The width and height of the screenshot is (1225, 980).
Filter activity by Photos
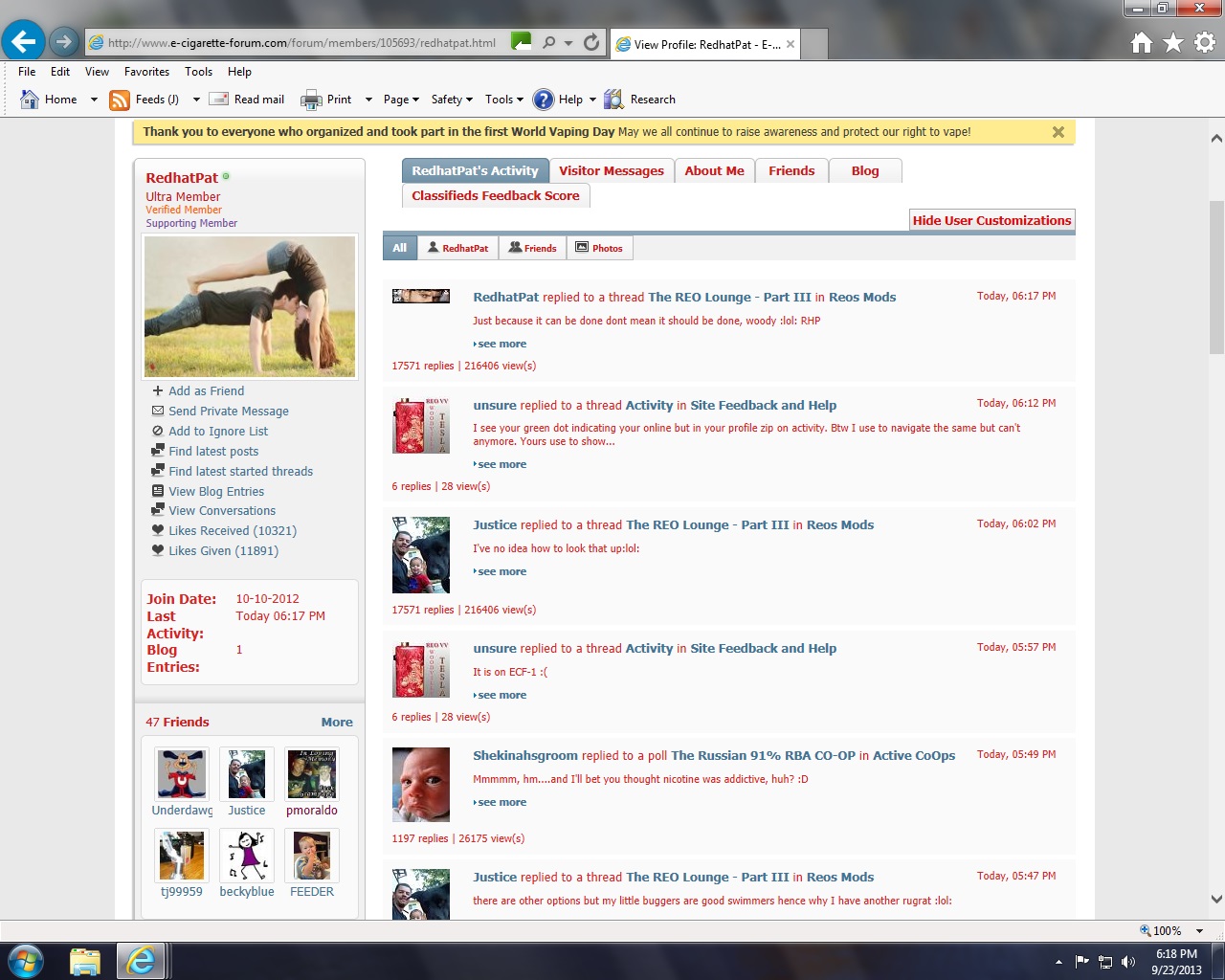point(599,248)
